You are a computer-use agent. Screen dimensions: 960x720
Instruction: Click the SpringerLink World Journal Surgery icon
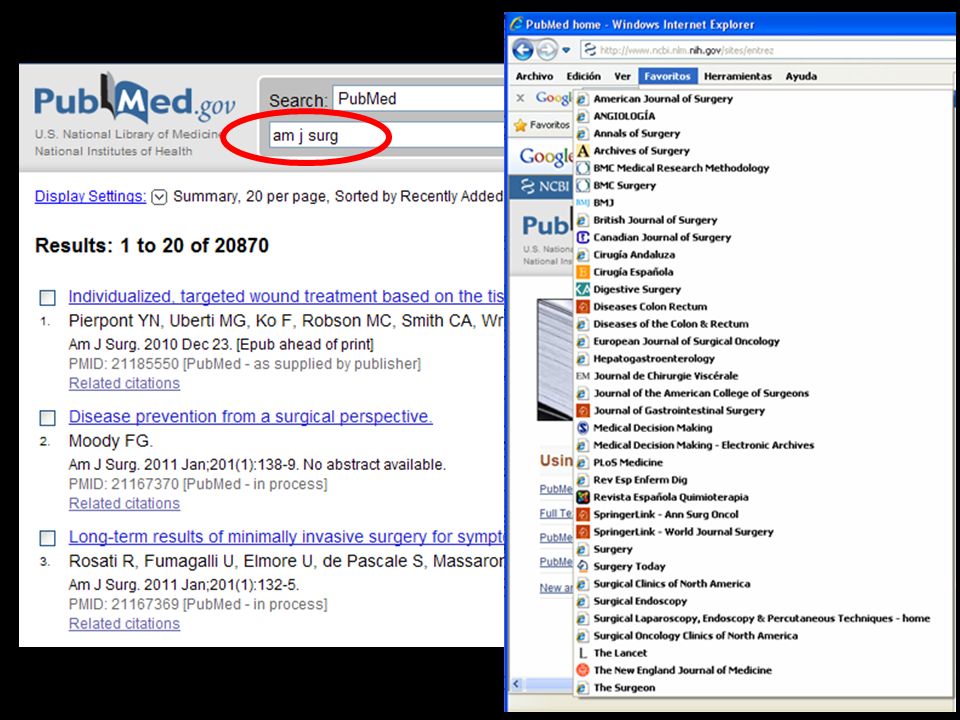(x=583, y=531)
